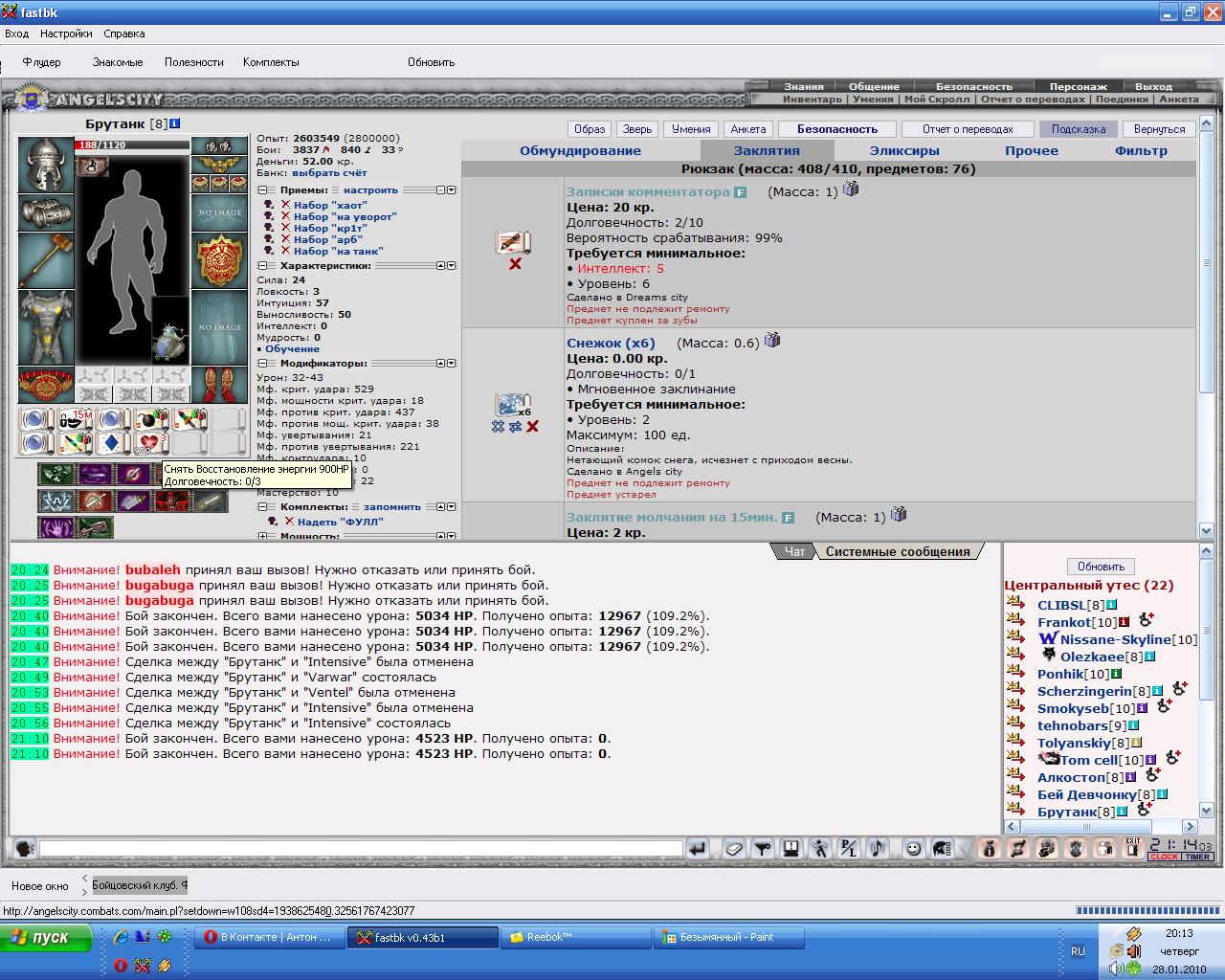Click the red sun shield slot
Viewport: 1225px width, 980px height.
(x=219, y=259)
